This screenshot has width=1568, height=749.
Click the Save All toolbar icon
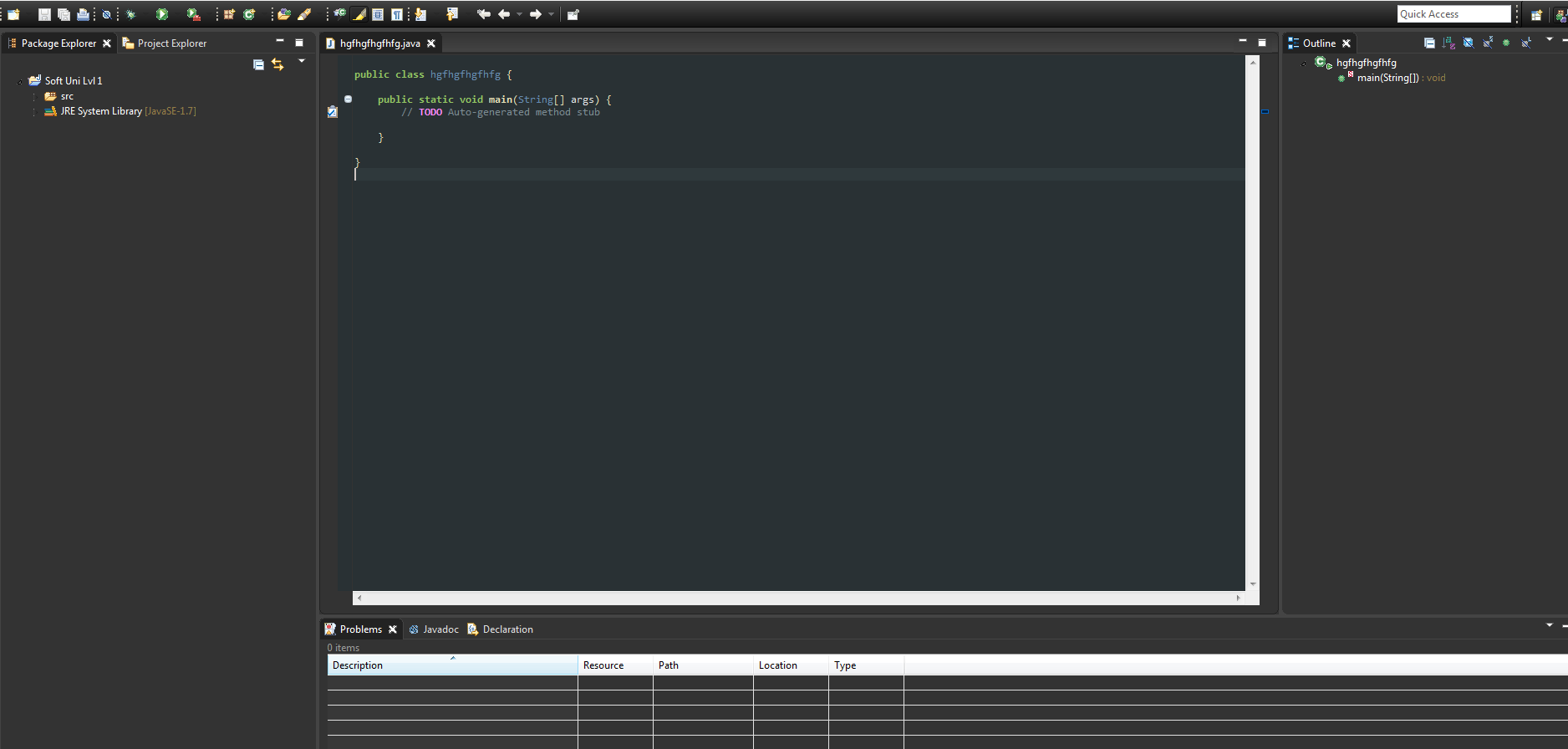[x=64, y=14]
